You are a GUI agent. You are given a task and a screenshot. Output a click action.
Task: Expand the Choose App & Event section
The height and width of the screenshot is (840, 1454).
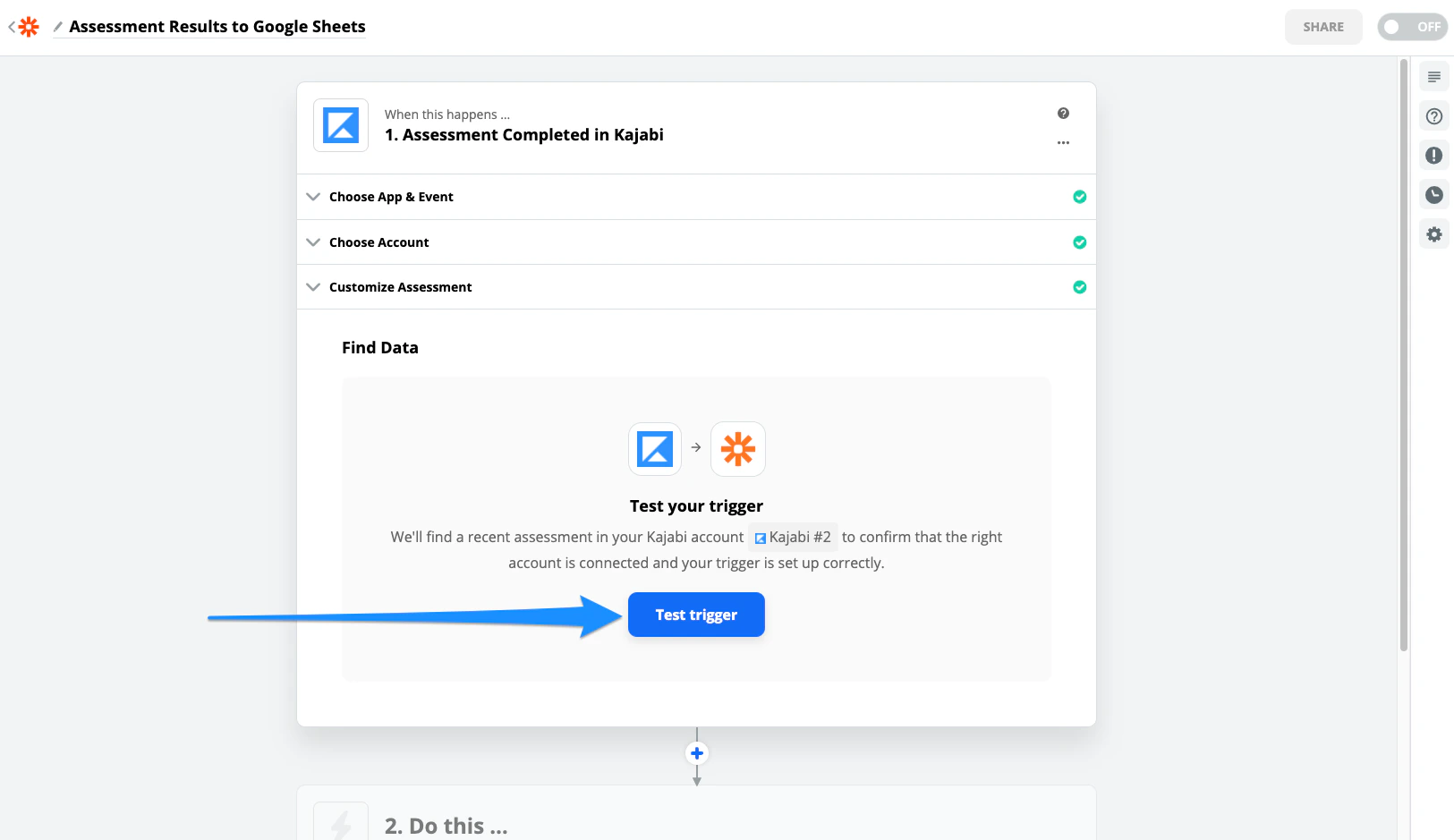coord(696,197)
